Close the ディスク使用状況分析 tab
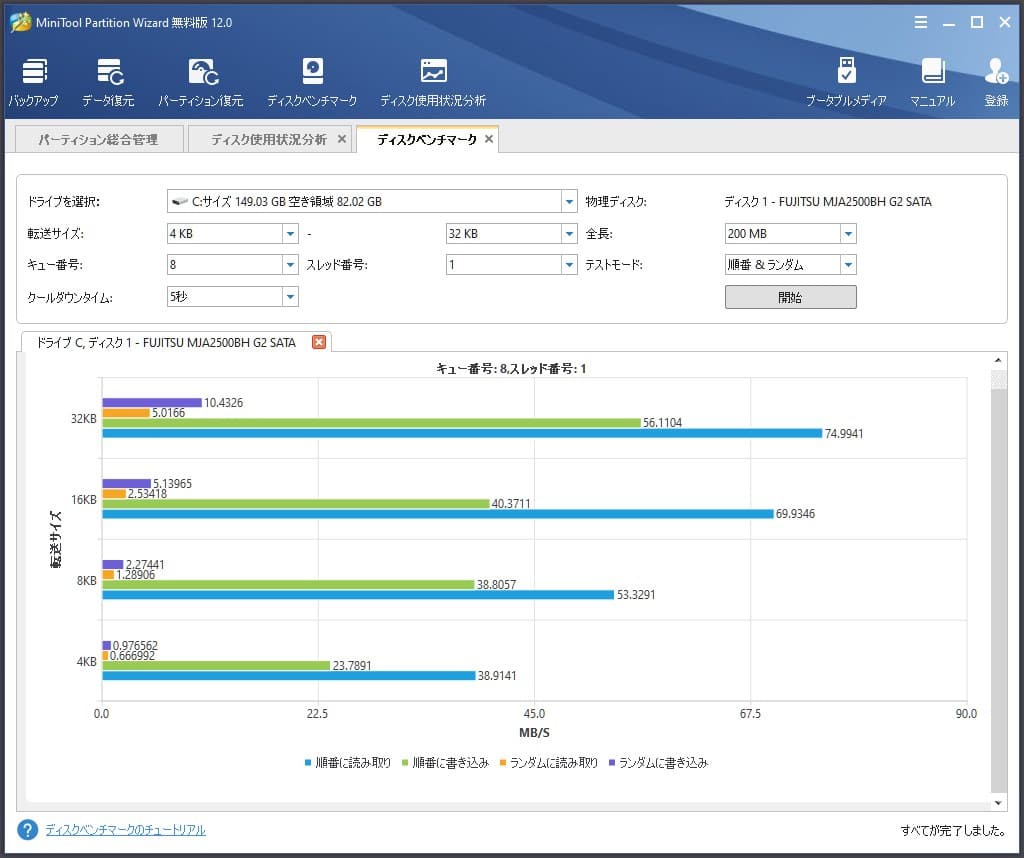 342,139
